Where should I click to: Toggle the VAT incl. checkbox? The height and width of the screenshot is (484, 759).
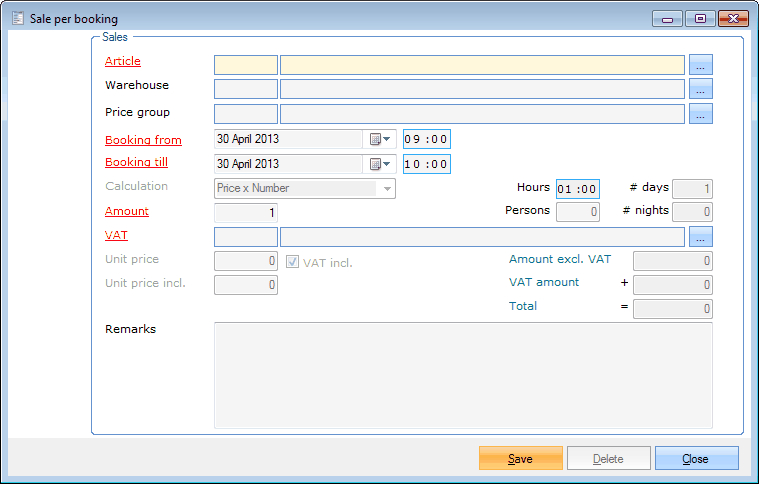(x=293, y=262)
